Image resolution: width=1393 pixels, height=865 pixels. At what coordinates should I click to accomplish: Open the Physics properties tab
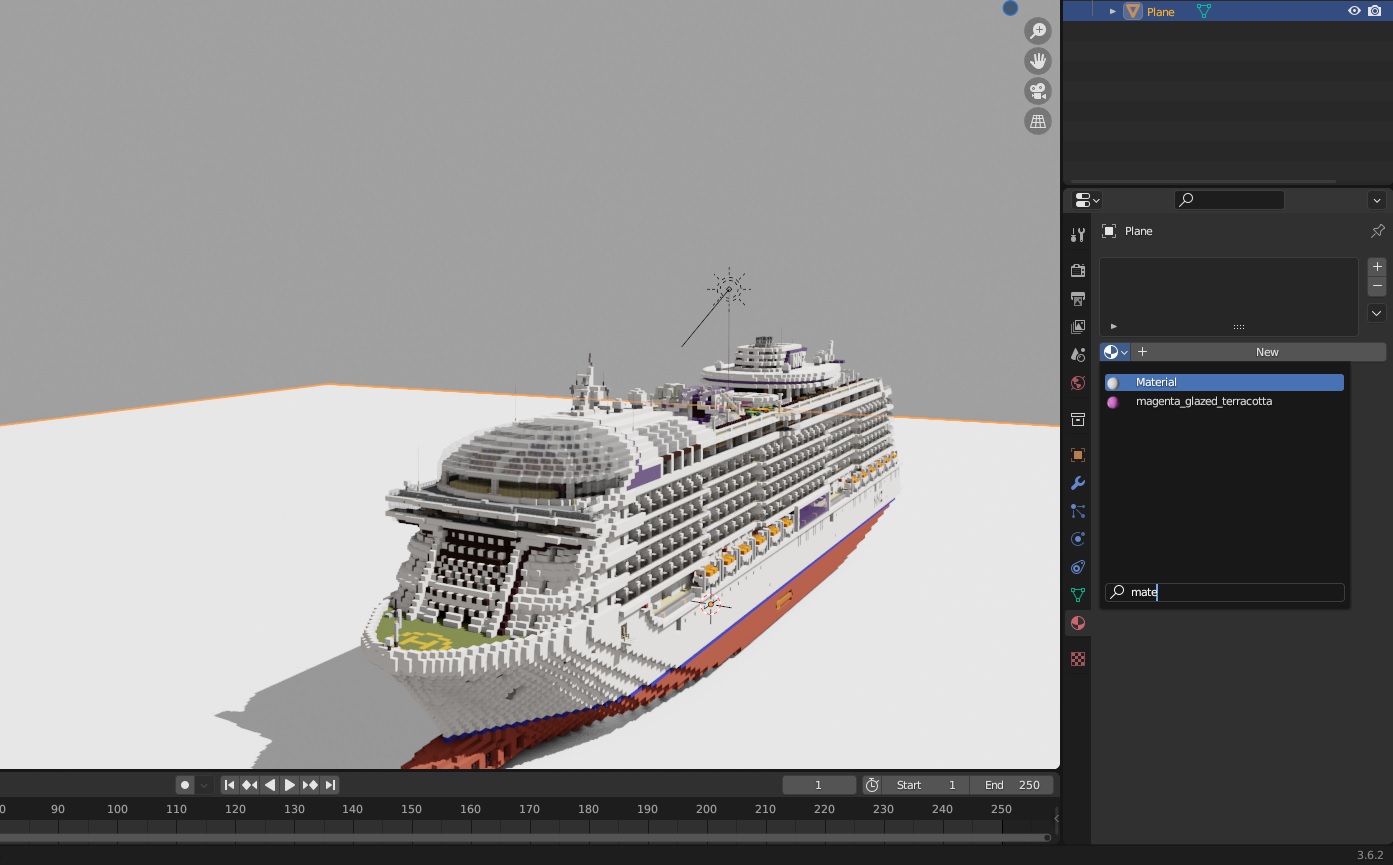[x=1077, y=539]
